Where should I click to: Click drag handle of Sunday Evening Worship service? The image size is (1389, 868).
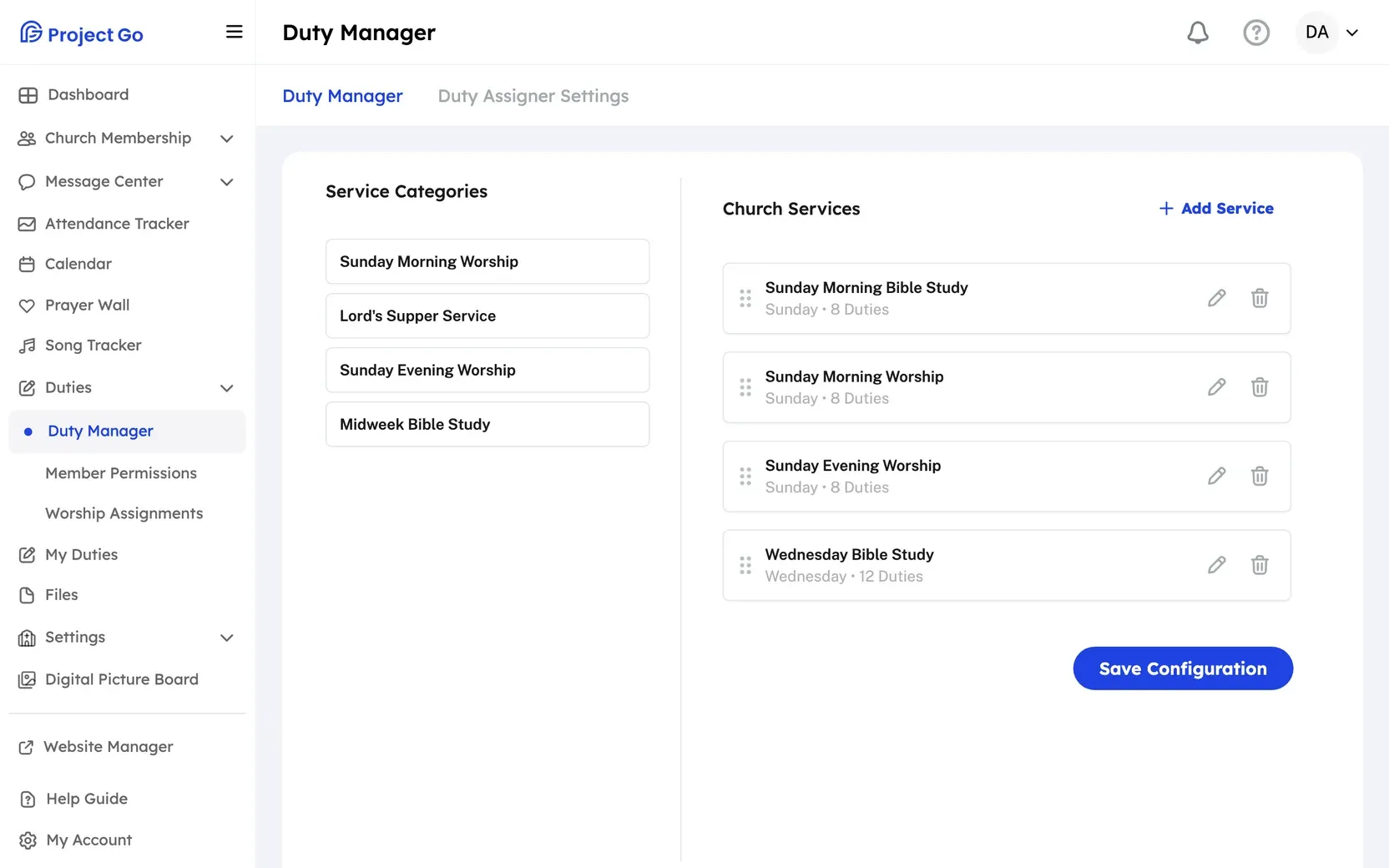745,476
